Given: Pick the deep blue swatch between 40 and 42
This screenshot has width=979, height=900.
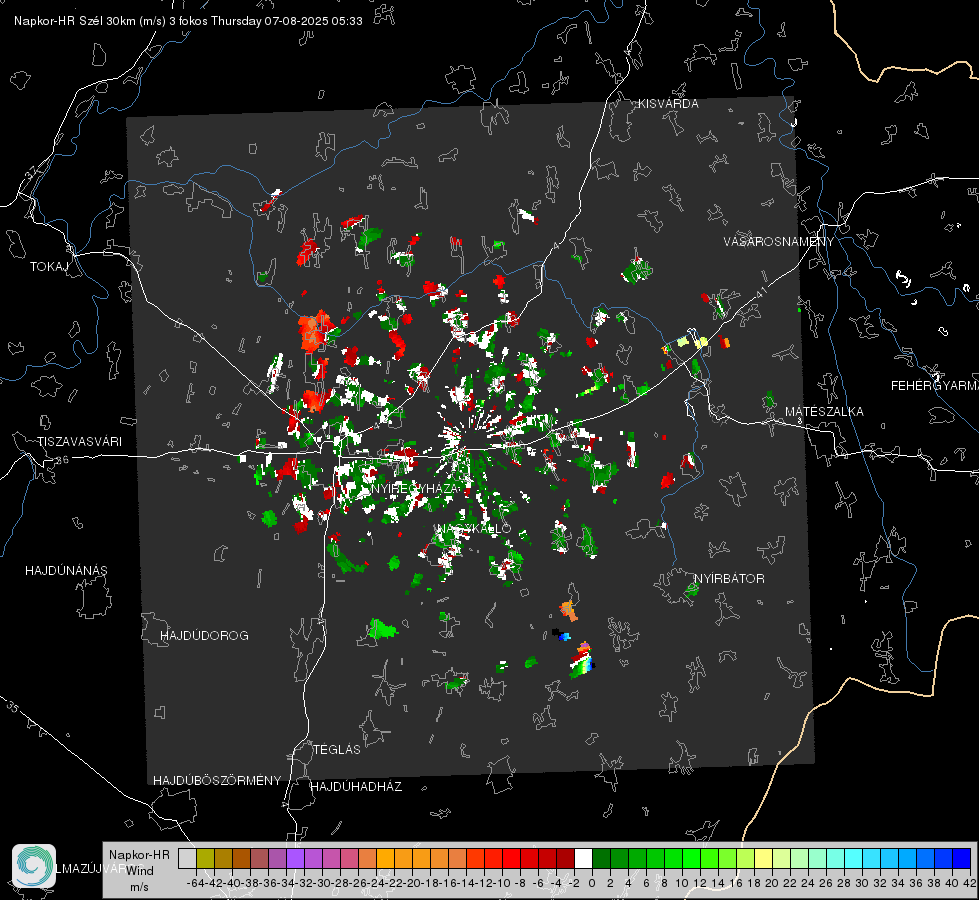Looking at the screenshot, I should point(962,858).
